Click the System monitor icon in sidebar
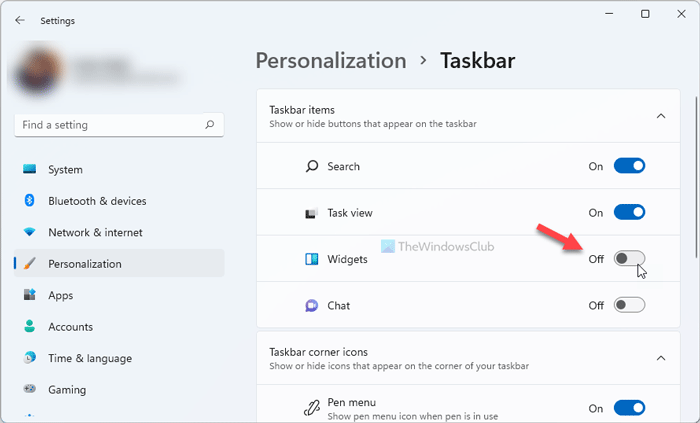 click(x=29, y=170)
